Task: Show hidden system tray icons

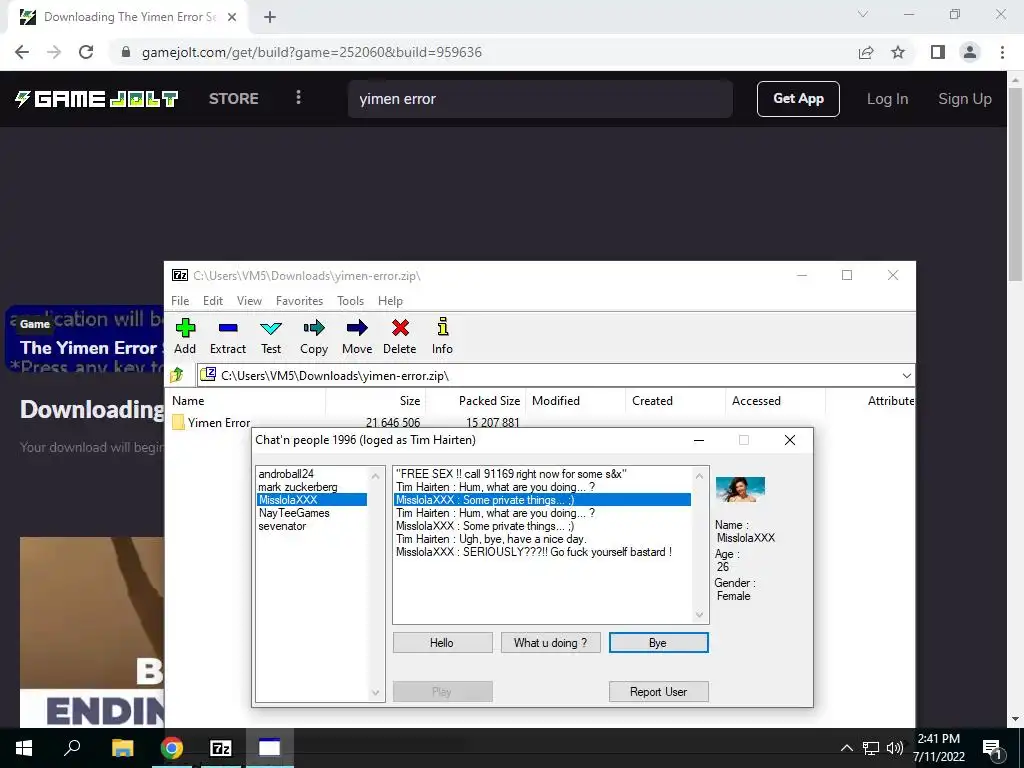Action: [x=846, y=748]
